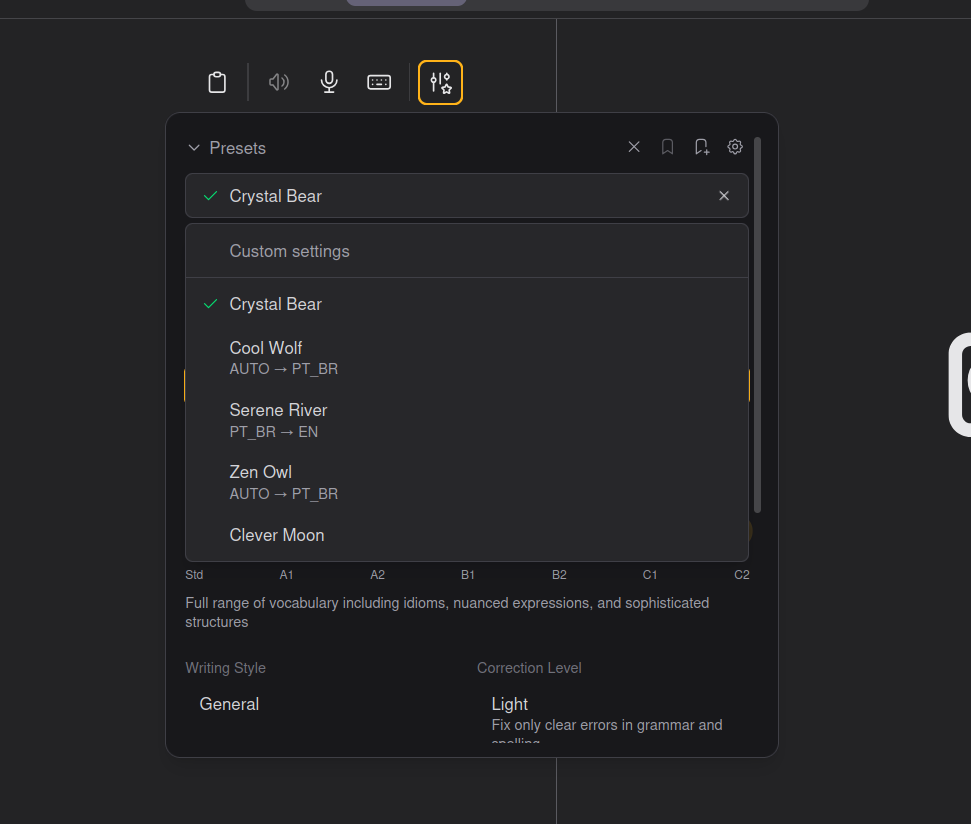Image resolution: width=971 pixels, height=824 pixels.
Task: Select the Zen Owl preset
Action: point(261,481)
